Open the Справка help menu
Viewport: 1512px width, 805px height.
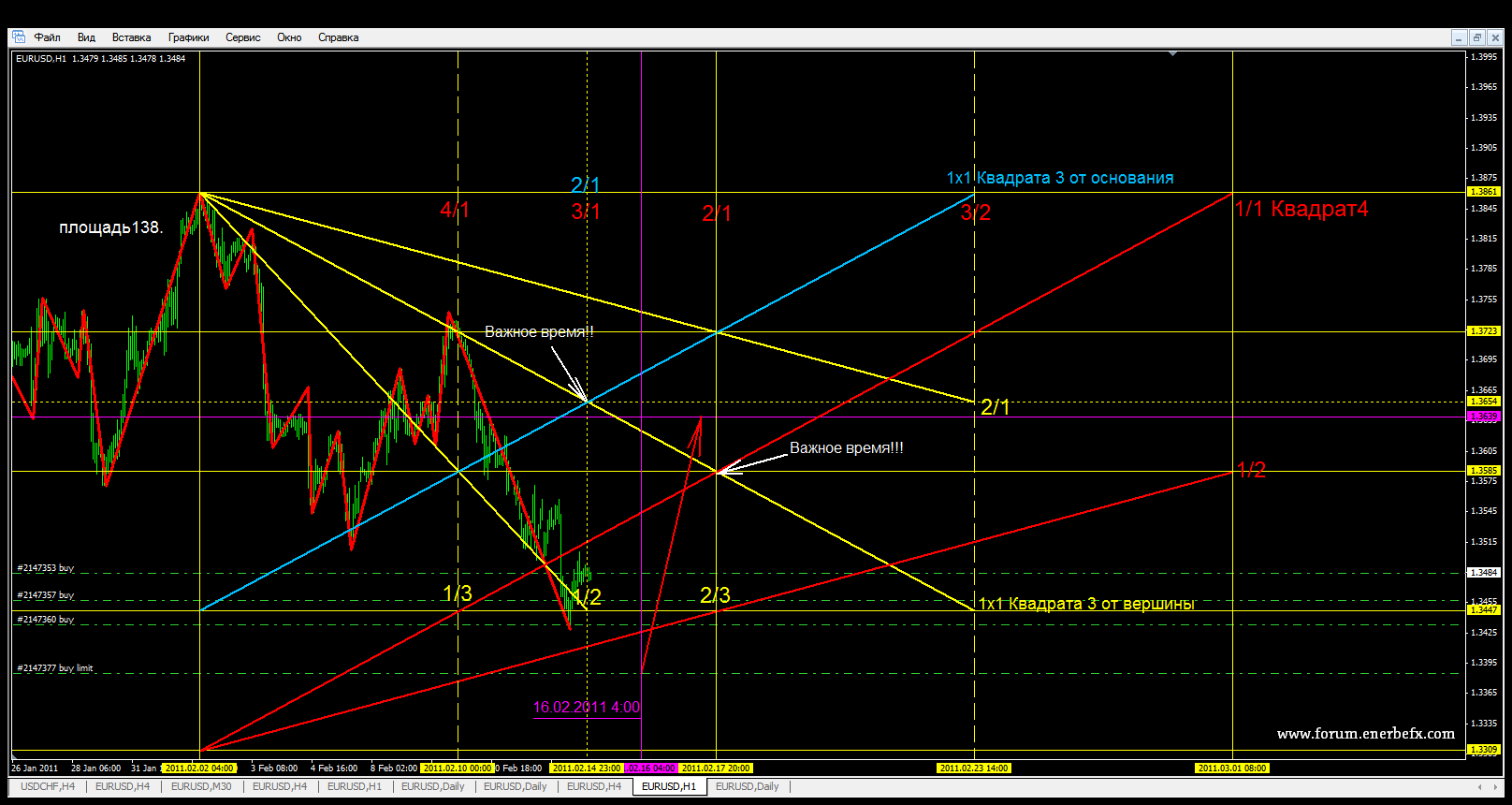(x=338, y=37)
